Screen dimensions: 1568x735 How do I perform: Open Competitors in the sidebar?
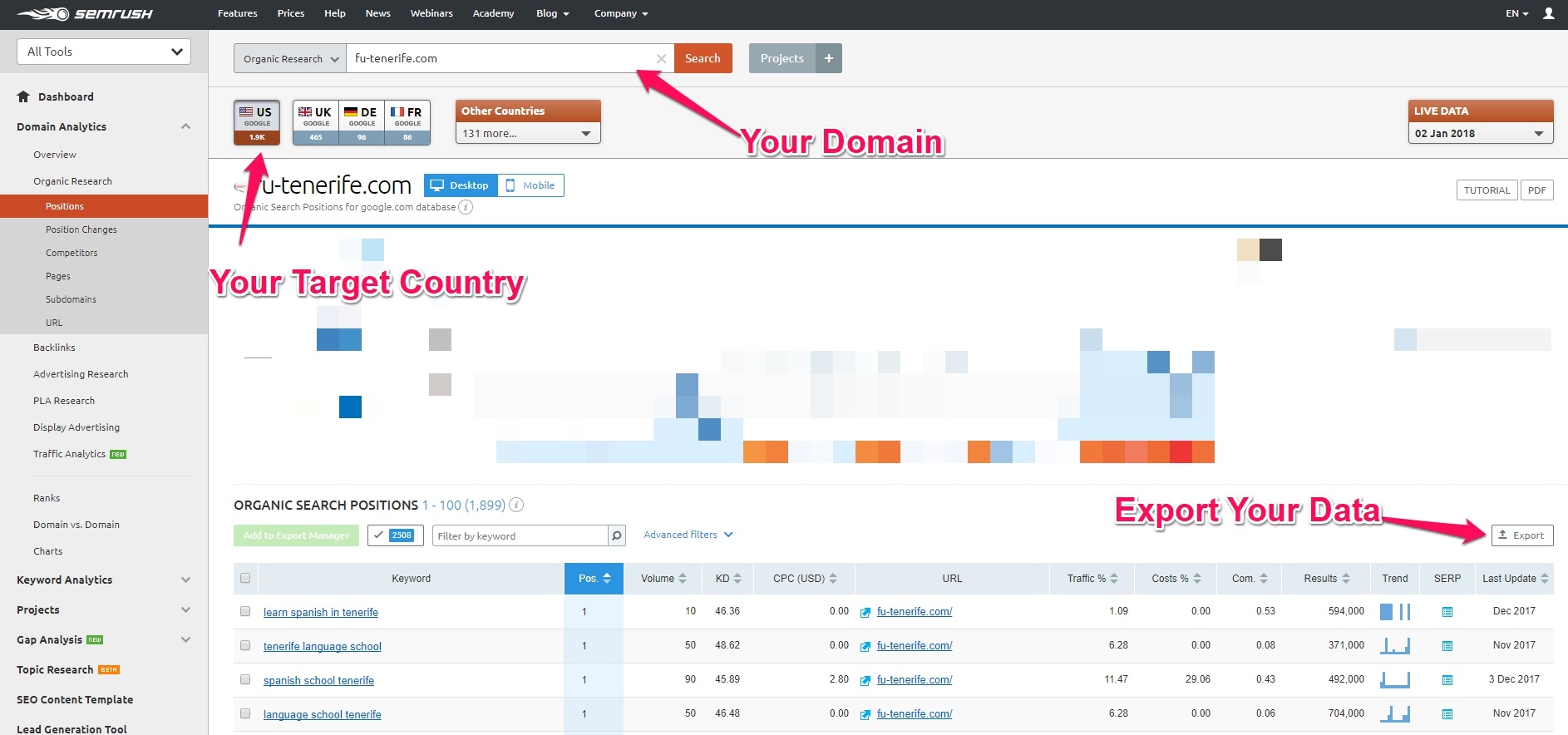[71, 253]
